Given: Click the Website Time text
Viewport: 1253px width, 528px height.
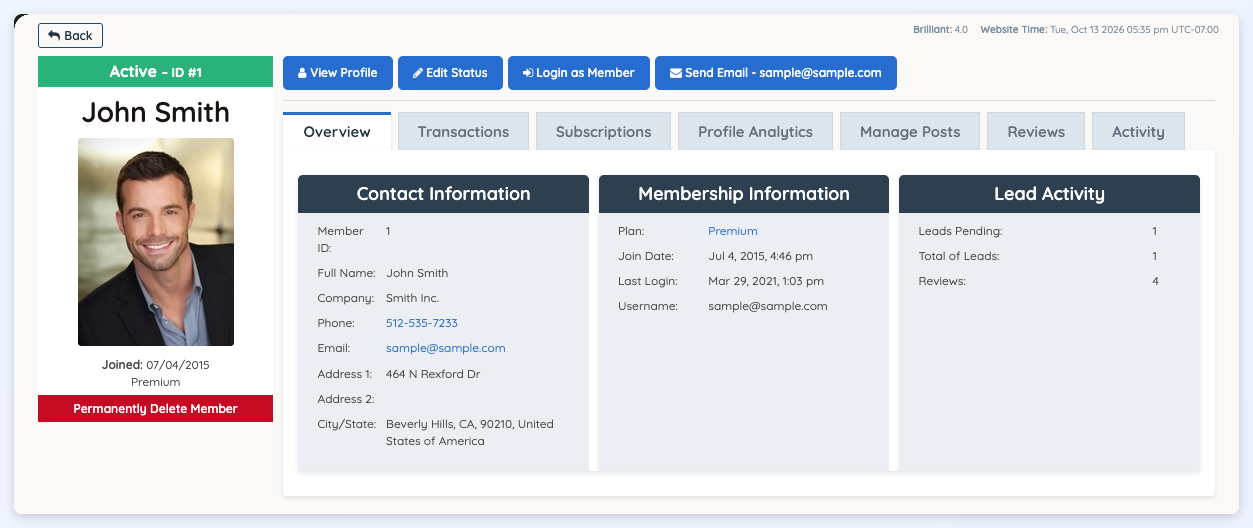Looking at the screenshot, I should point(1099,29).
